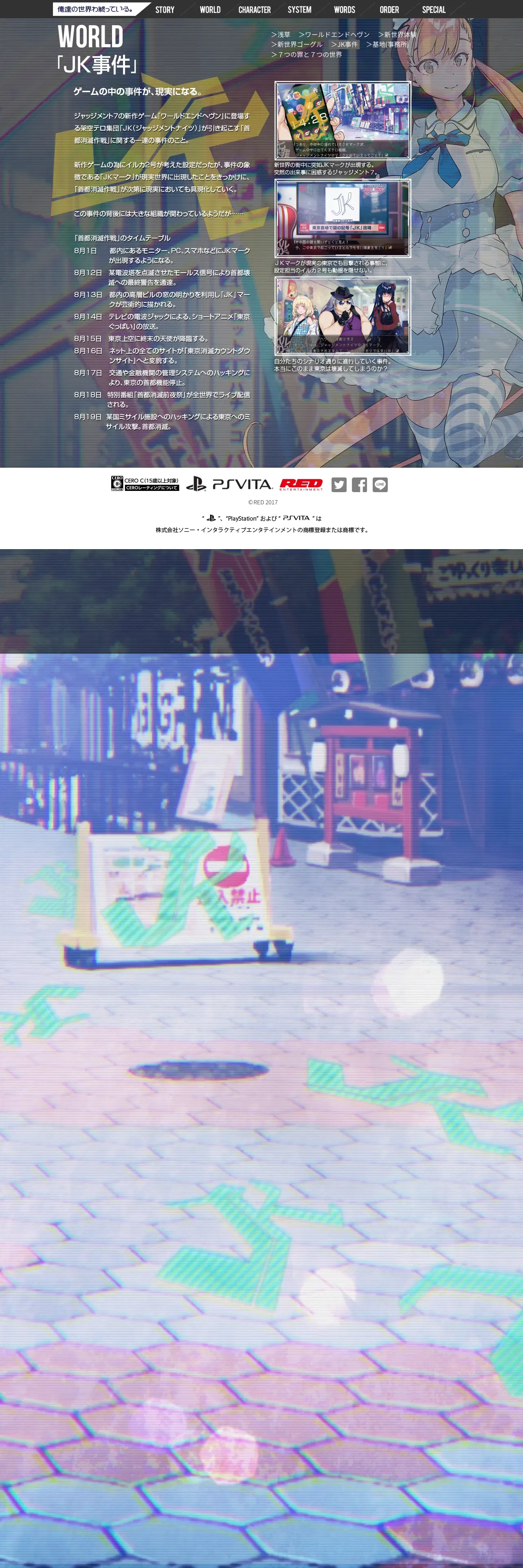Image resolution: width=523 pixels, height=1568 pixels.
Task: Click the 「首都消滅作戦」のタイムテーブル heading
Action: [x=122, y=238]
